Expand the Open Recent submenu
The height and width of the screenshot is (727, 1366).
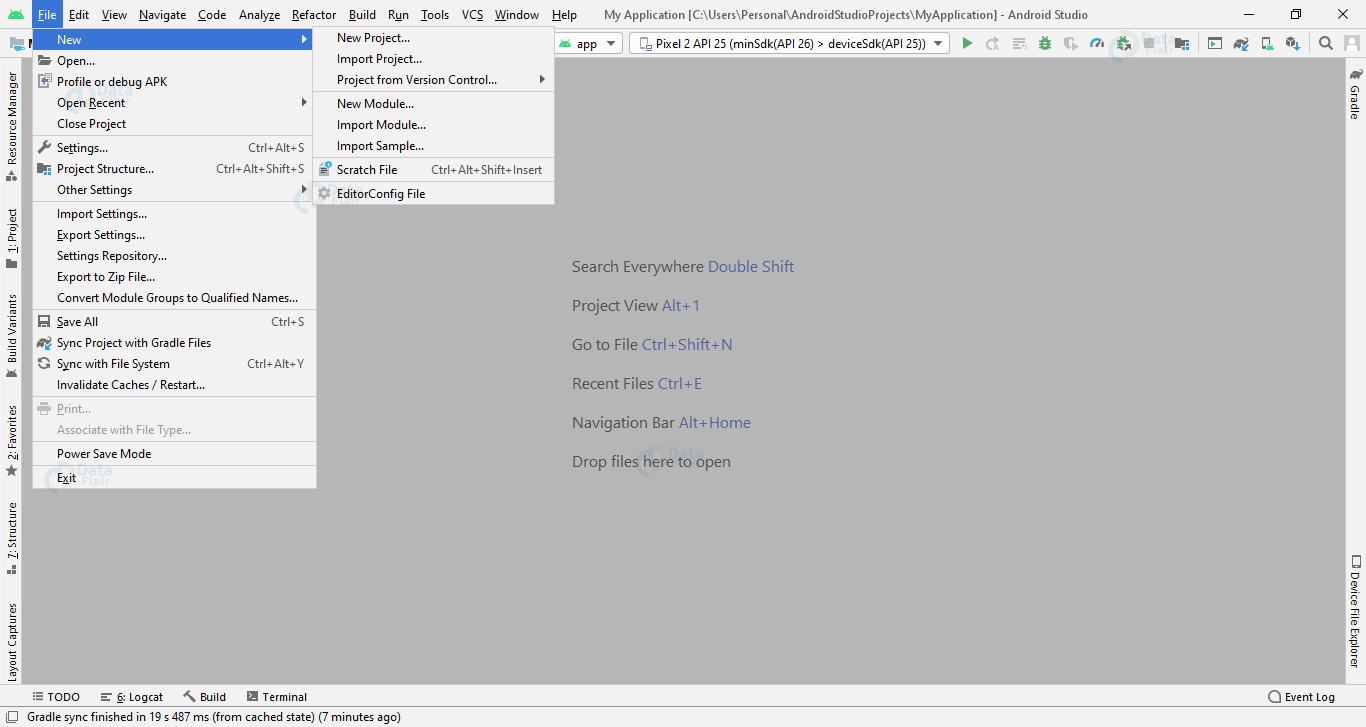(174, 103)
